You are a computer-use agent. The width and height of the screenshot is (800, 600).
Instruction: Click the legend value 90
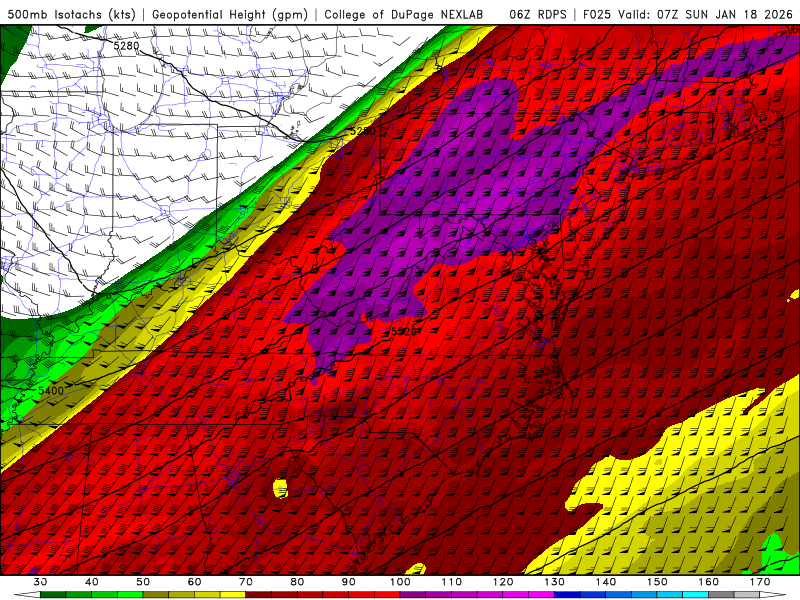click(x=348, y=582)
